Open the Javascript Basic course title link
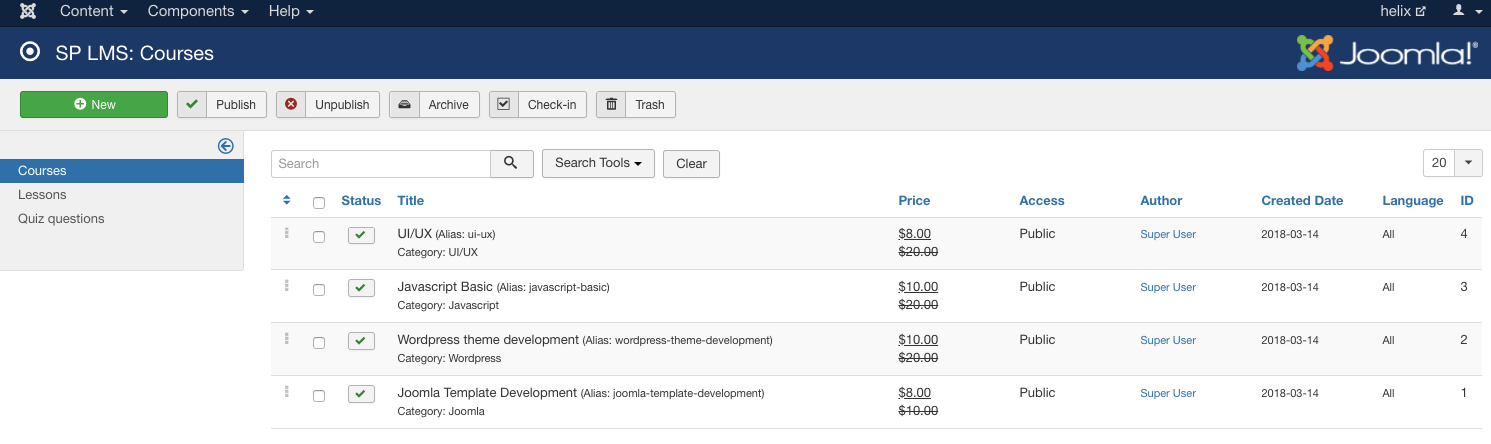The width and height of the screenshot is (1491, 444). (x=444, y=287)
